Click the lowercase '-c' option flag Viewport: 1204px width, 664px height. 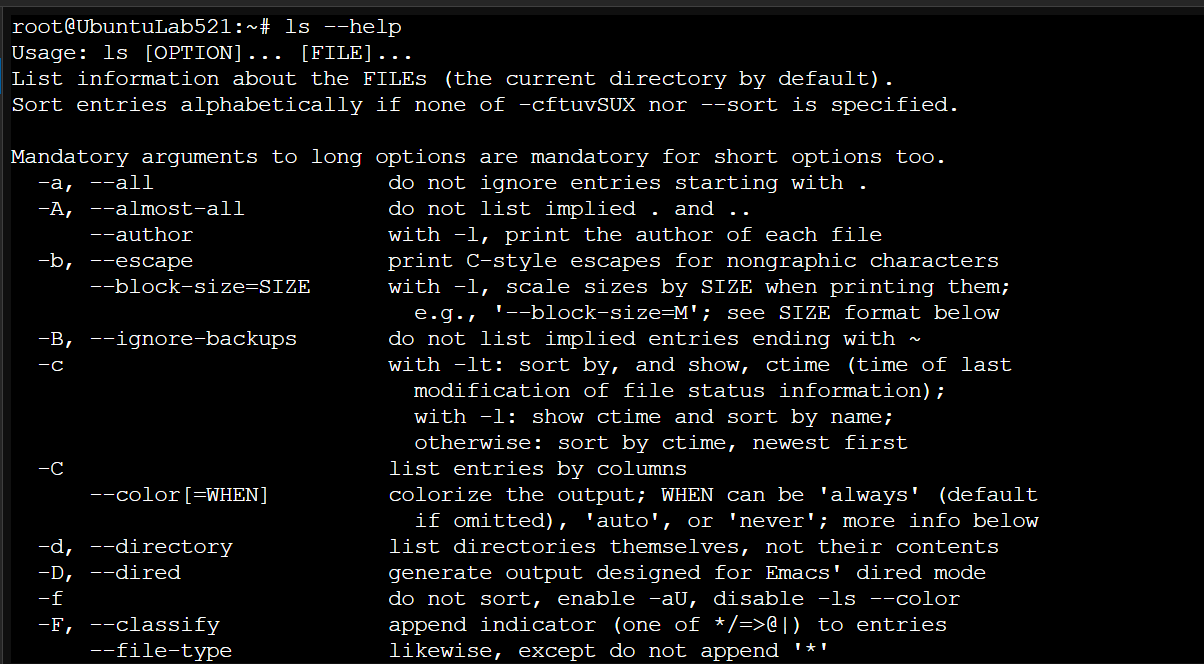50,365
